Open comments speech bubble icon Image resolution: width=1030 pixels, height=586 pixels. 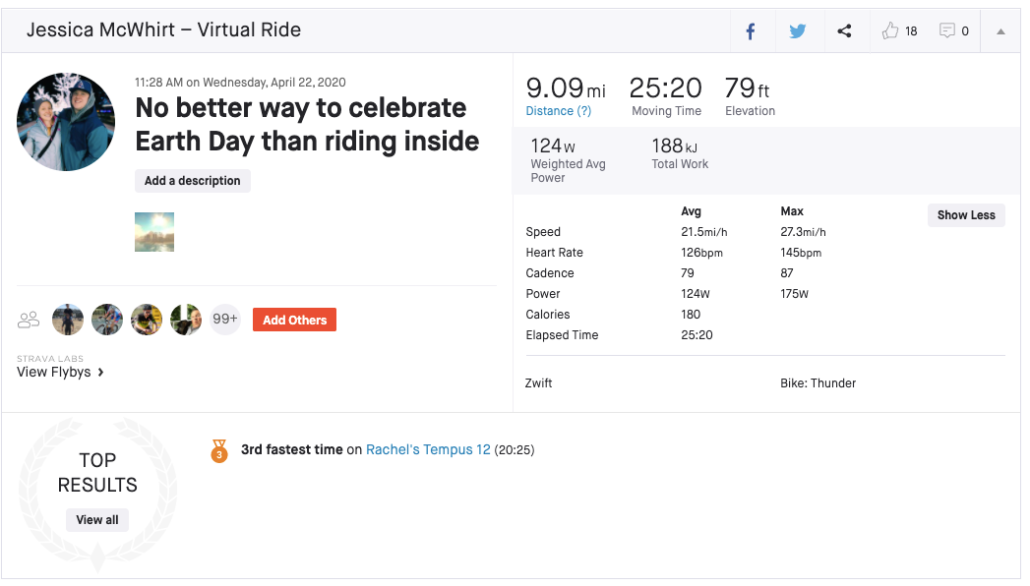click(x=947, y=31)
